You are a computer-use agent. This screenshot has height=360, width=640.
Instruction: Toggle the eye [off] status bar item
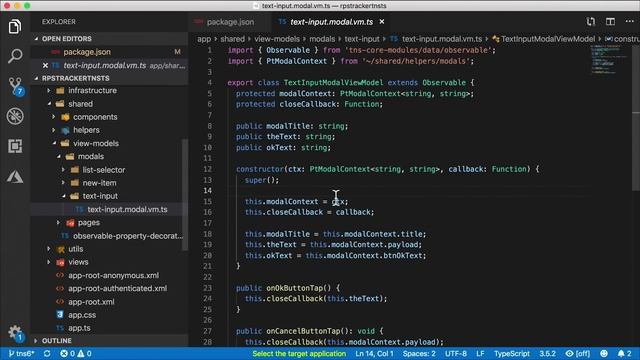click(x=578, y=353)
